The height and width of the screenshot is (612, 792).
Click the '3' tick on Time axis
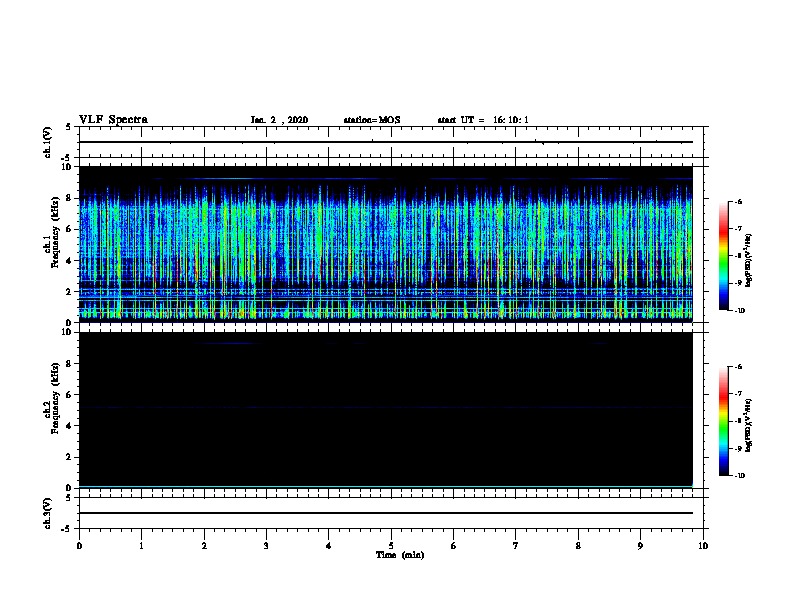point(266,546)
